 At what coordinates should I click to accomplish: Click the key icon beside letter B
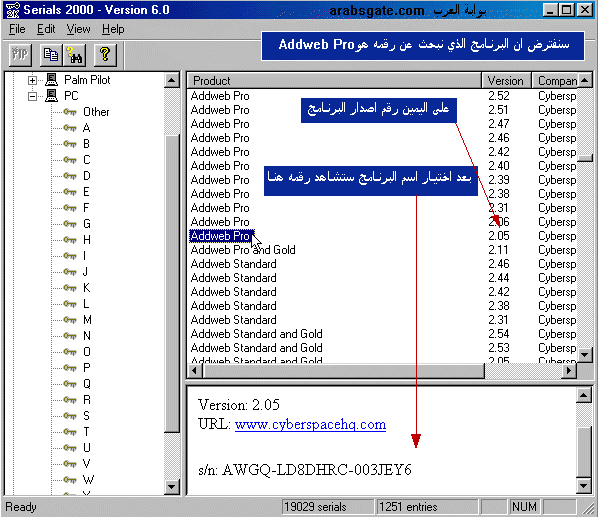click(x=70, y=144)
